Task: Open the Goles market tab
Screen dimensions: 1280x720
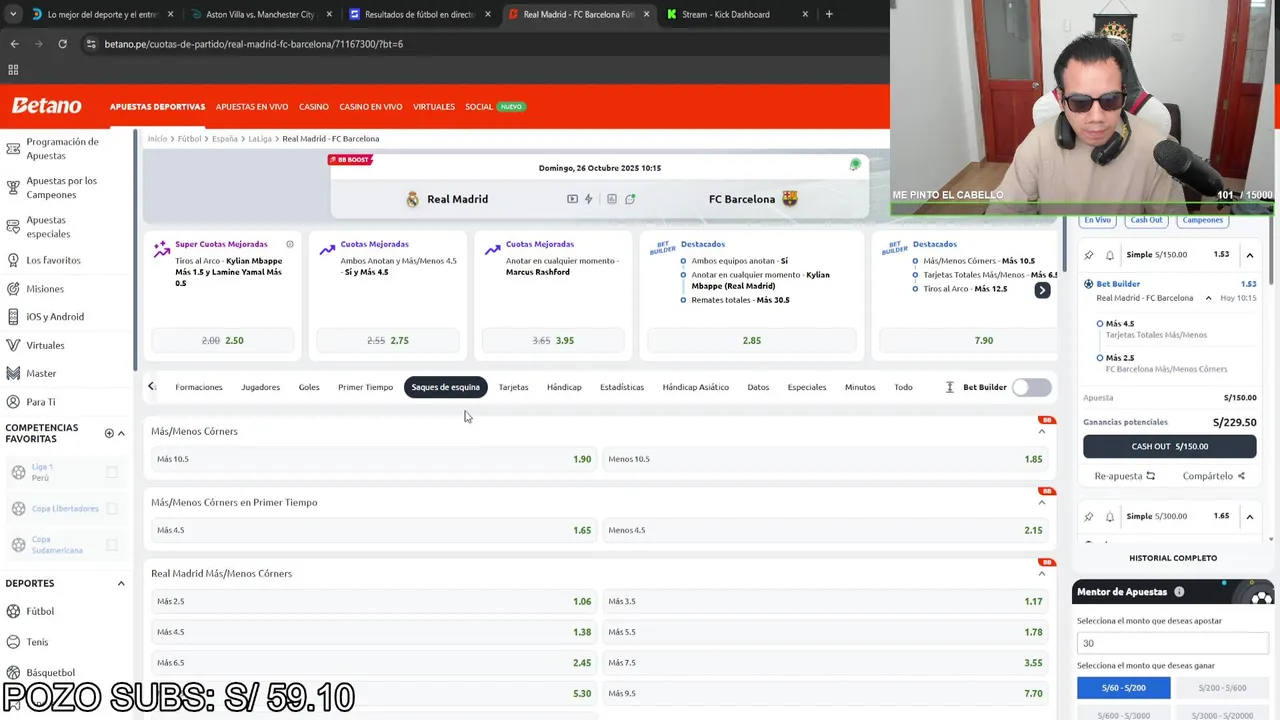Action: (309, 387)
